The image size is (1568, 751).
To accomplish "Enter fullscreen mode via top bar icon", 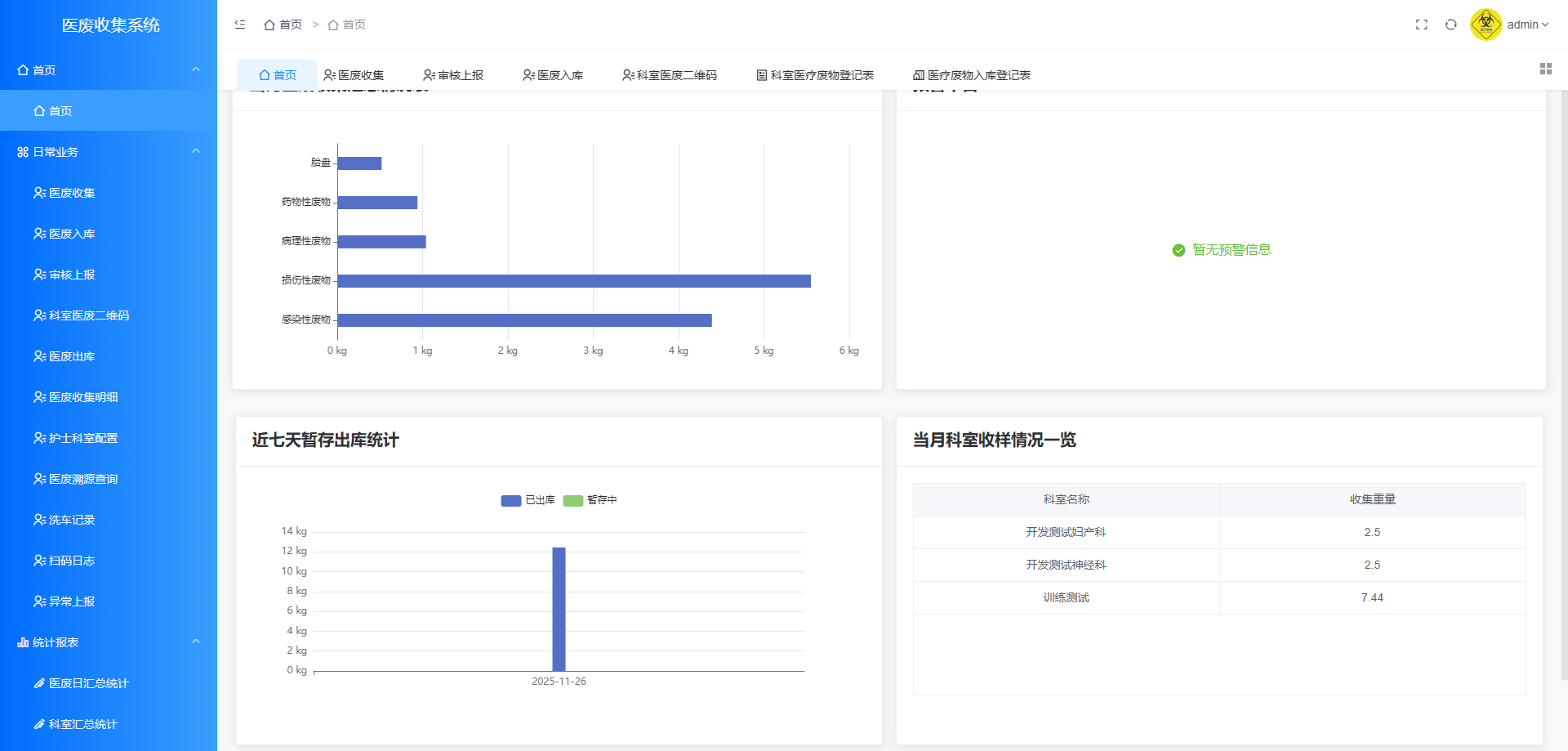I will point(1421,25).
